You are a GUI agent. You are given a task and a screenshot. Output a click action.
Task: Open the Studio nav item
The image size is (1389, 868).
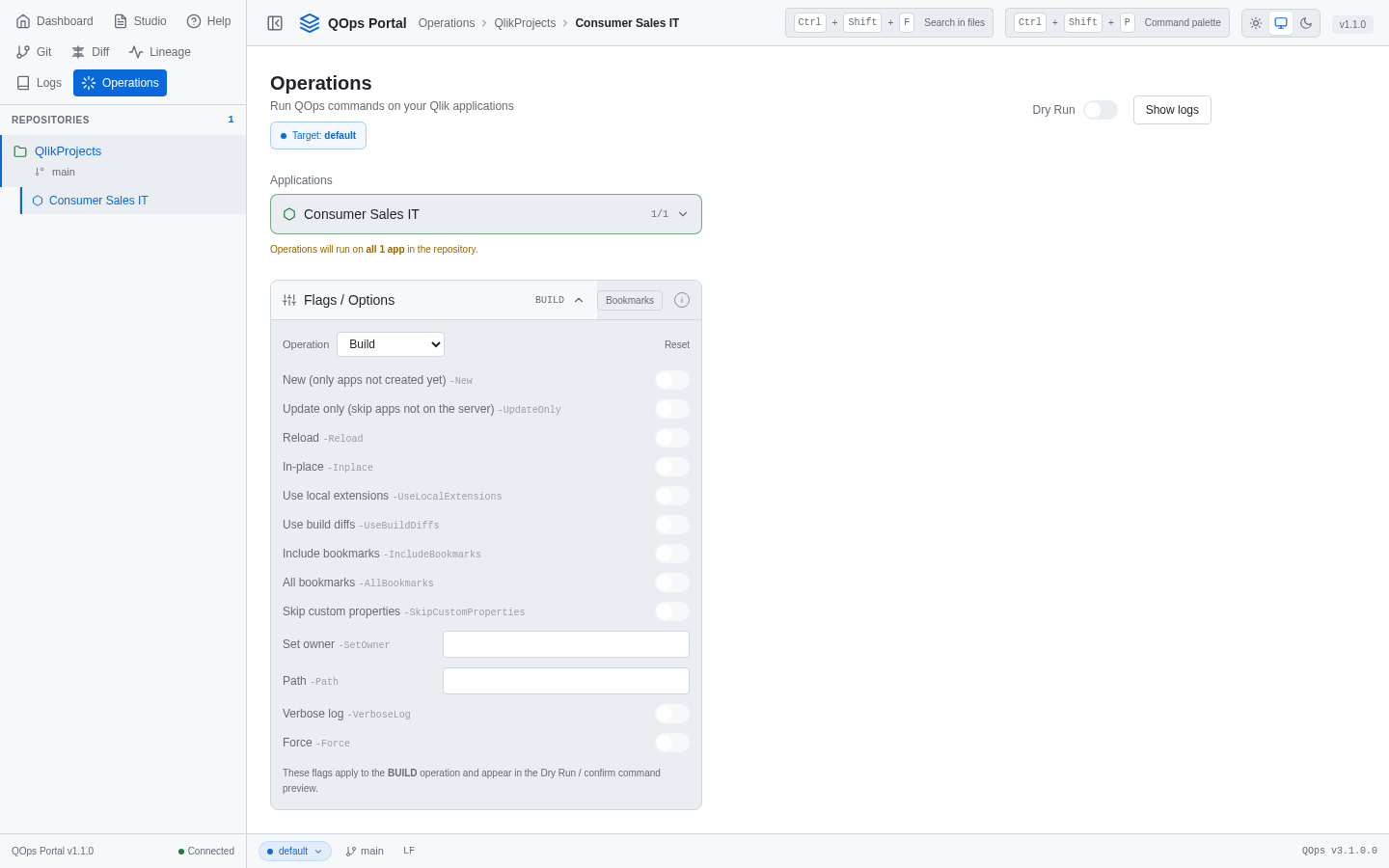[140, 21]
